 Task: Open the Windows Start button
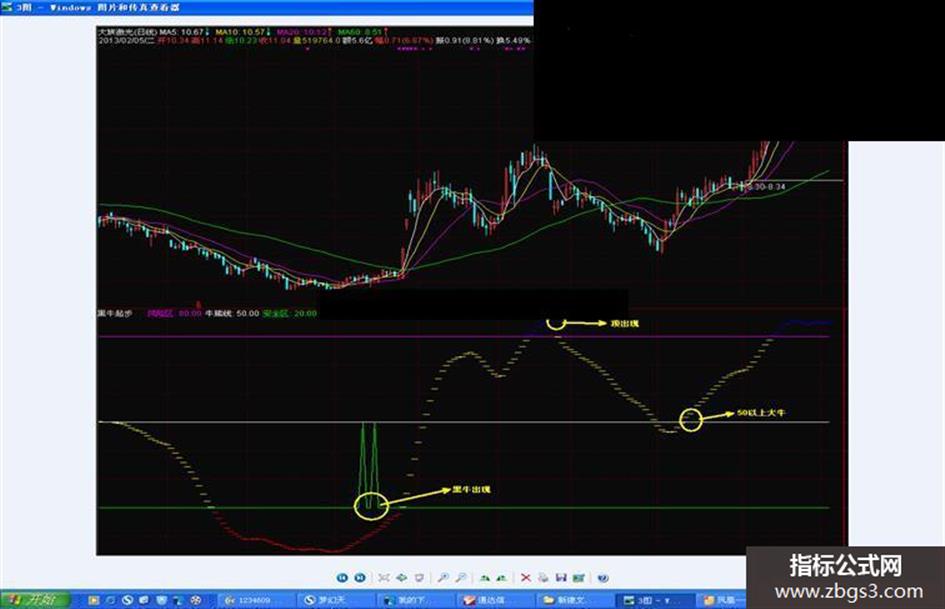[35, 600]
